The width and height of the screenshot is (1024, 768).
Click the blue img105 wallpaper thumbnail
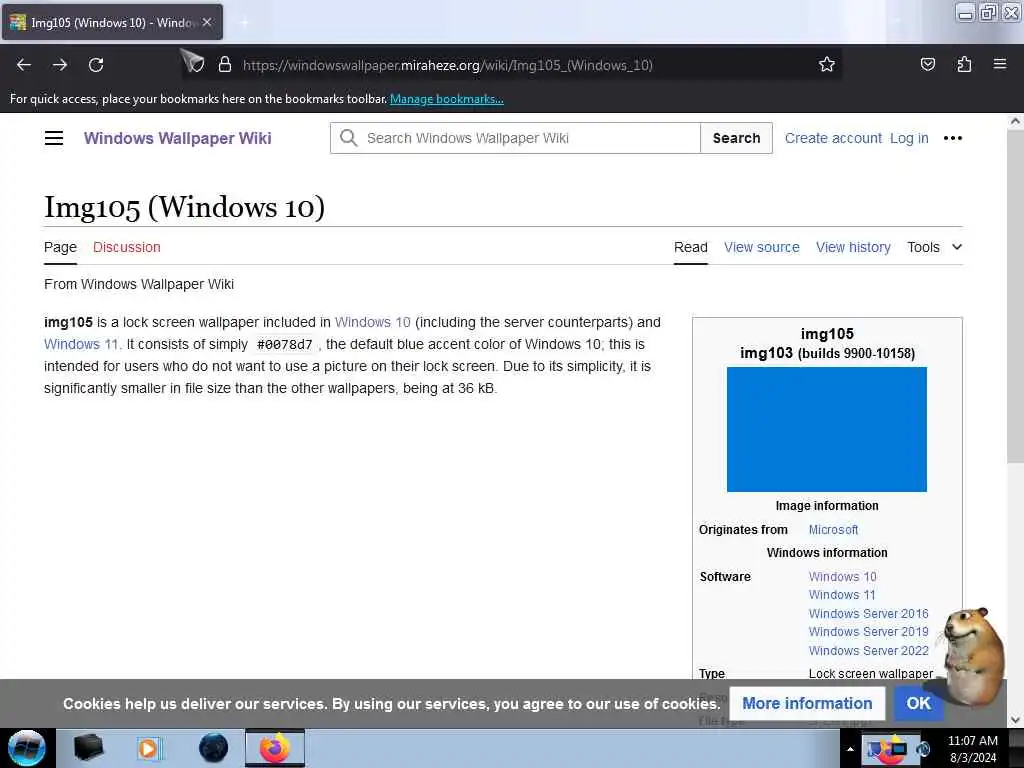click(x=827, y=429)
